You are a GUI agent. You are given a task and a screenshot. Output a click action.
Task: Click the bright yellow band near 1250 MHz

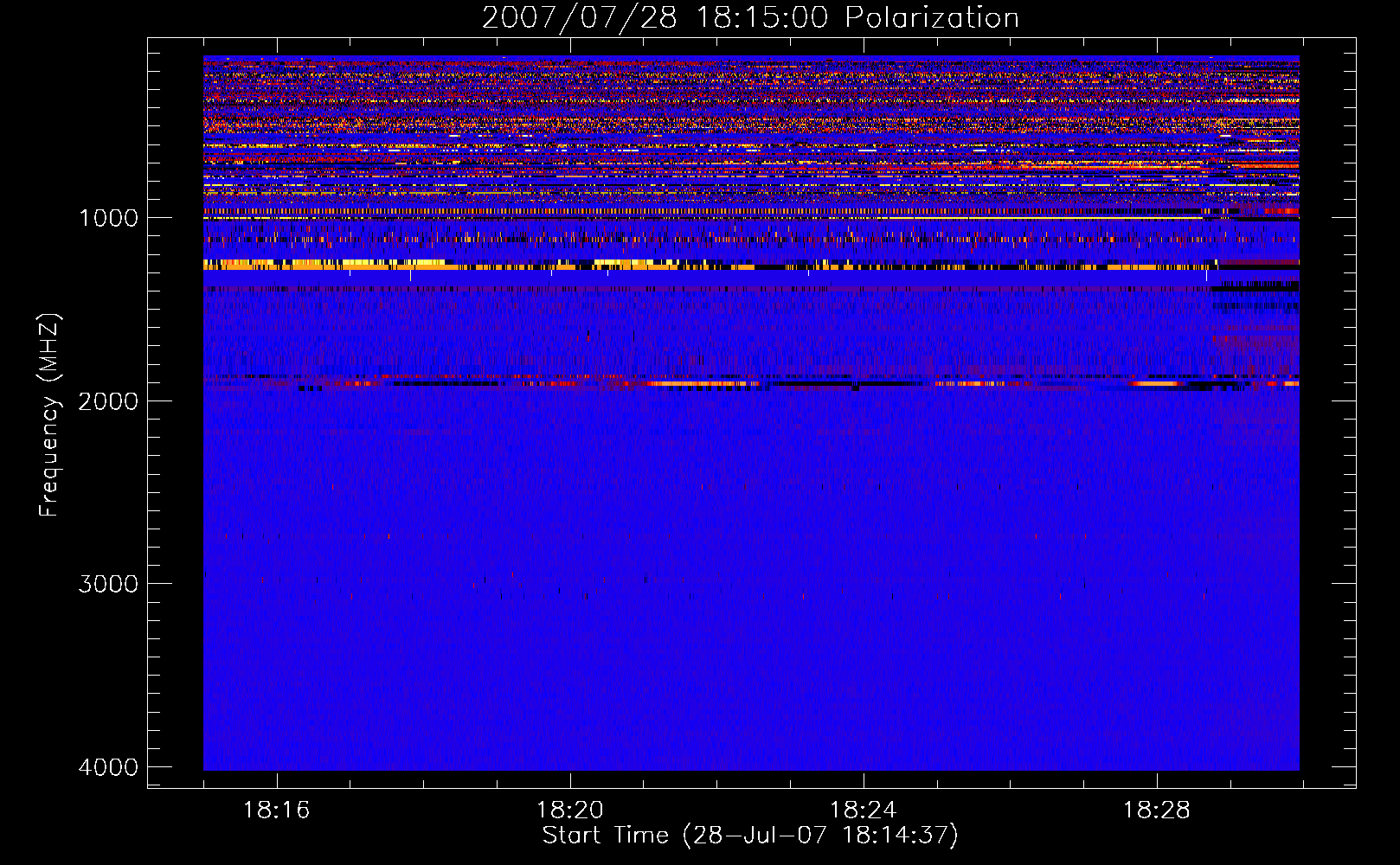tap(751, 265)
